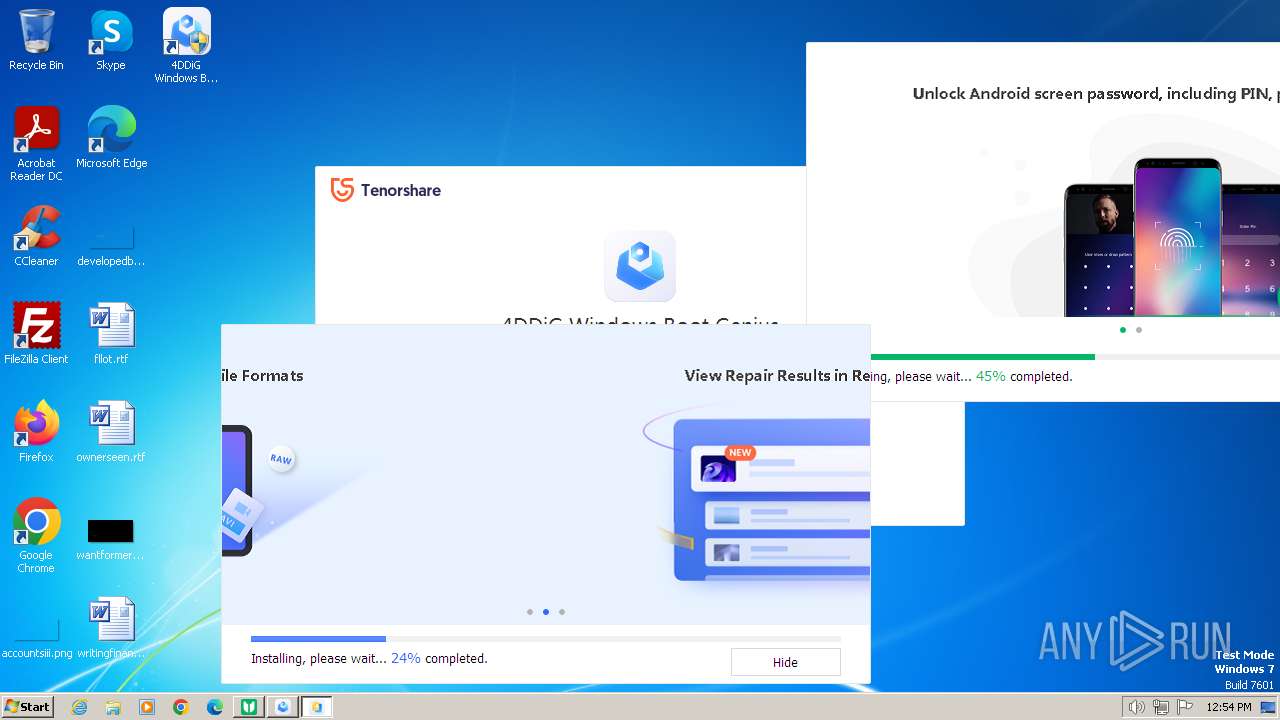Click the Tenorshare logo in installer

coord(386,190)
